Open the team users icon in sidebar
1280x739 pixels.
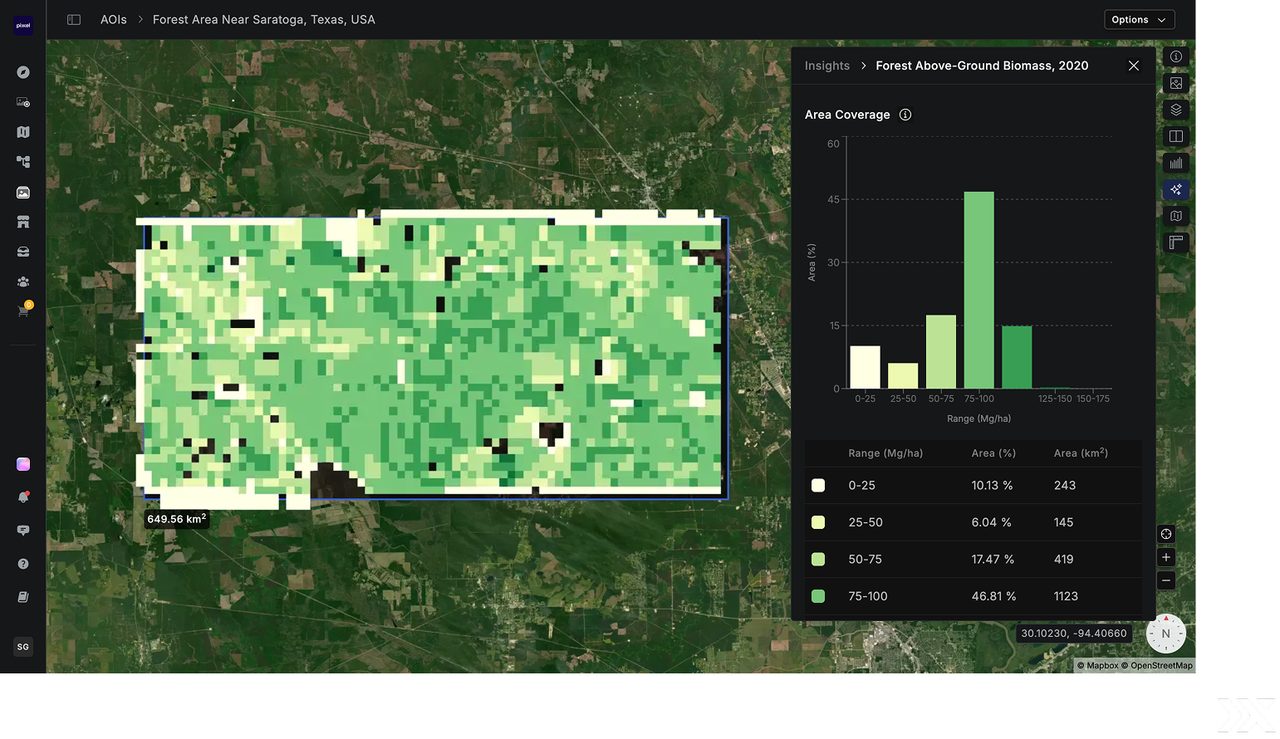[23, 281]
